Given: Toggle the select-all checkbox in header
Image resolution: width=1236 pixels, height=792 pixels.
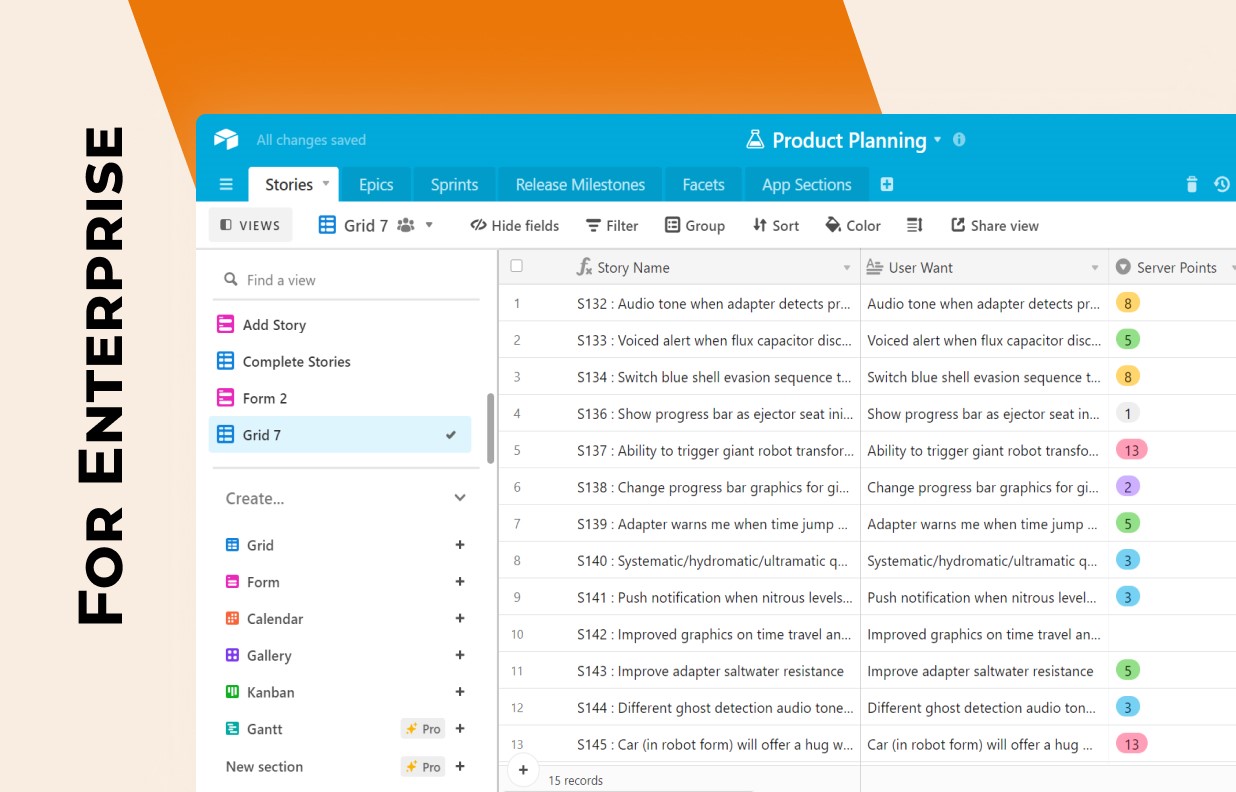Looking at the screenshot, I should 517,267.
